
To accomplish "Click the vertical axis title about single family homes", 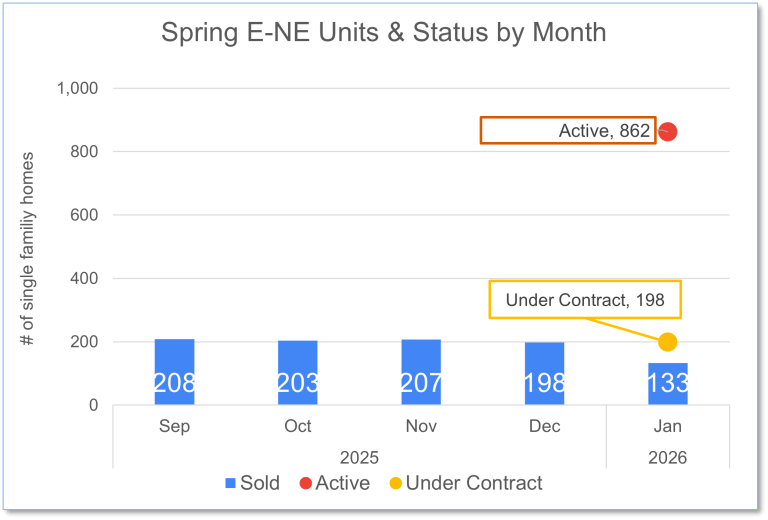I will 28,250.
